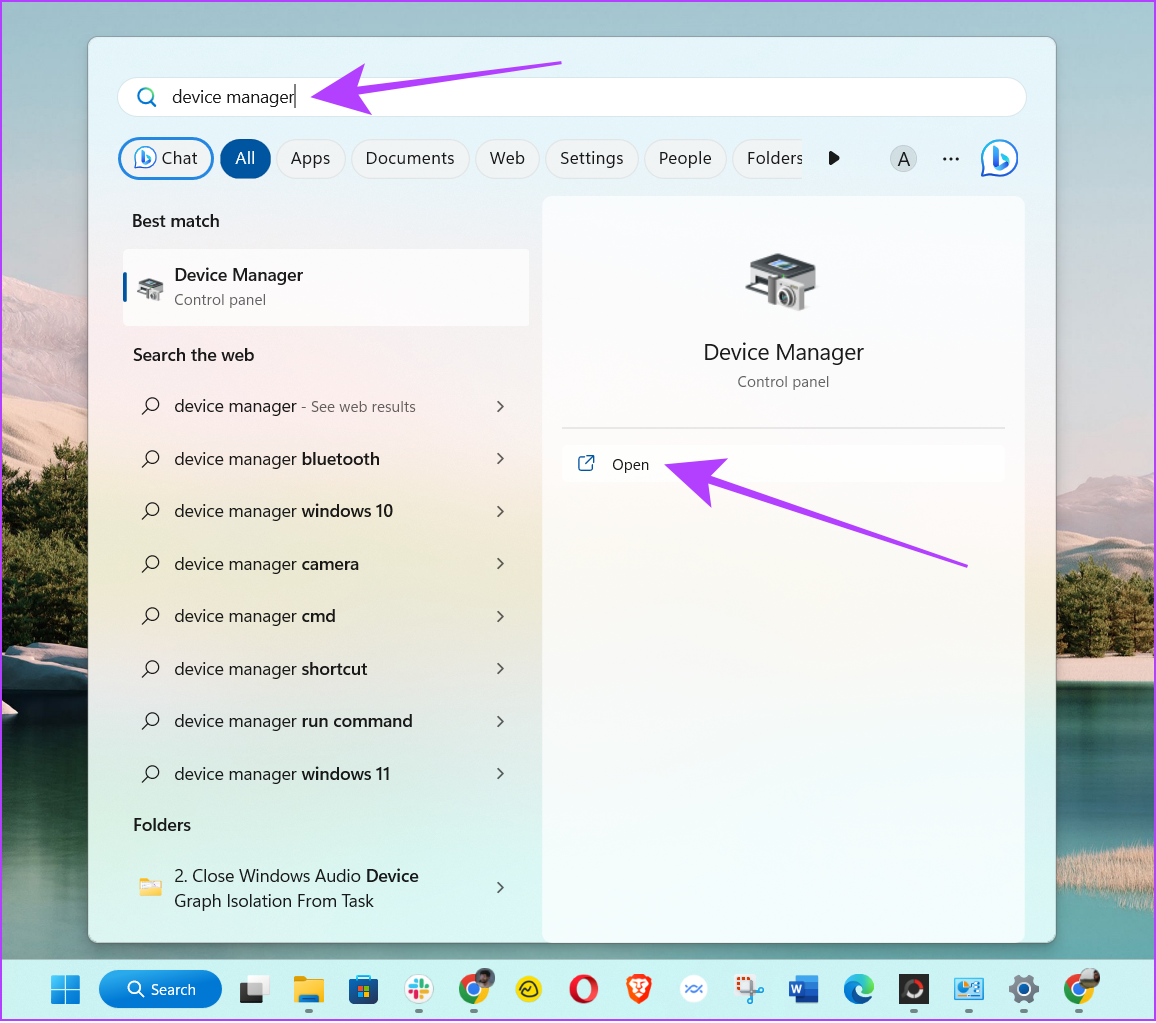1156x1023 pixels.
Task: Open Snipping Tool from taskbar
Action: click(x=749, y=989)
